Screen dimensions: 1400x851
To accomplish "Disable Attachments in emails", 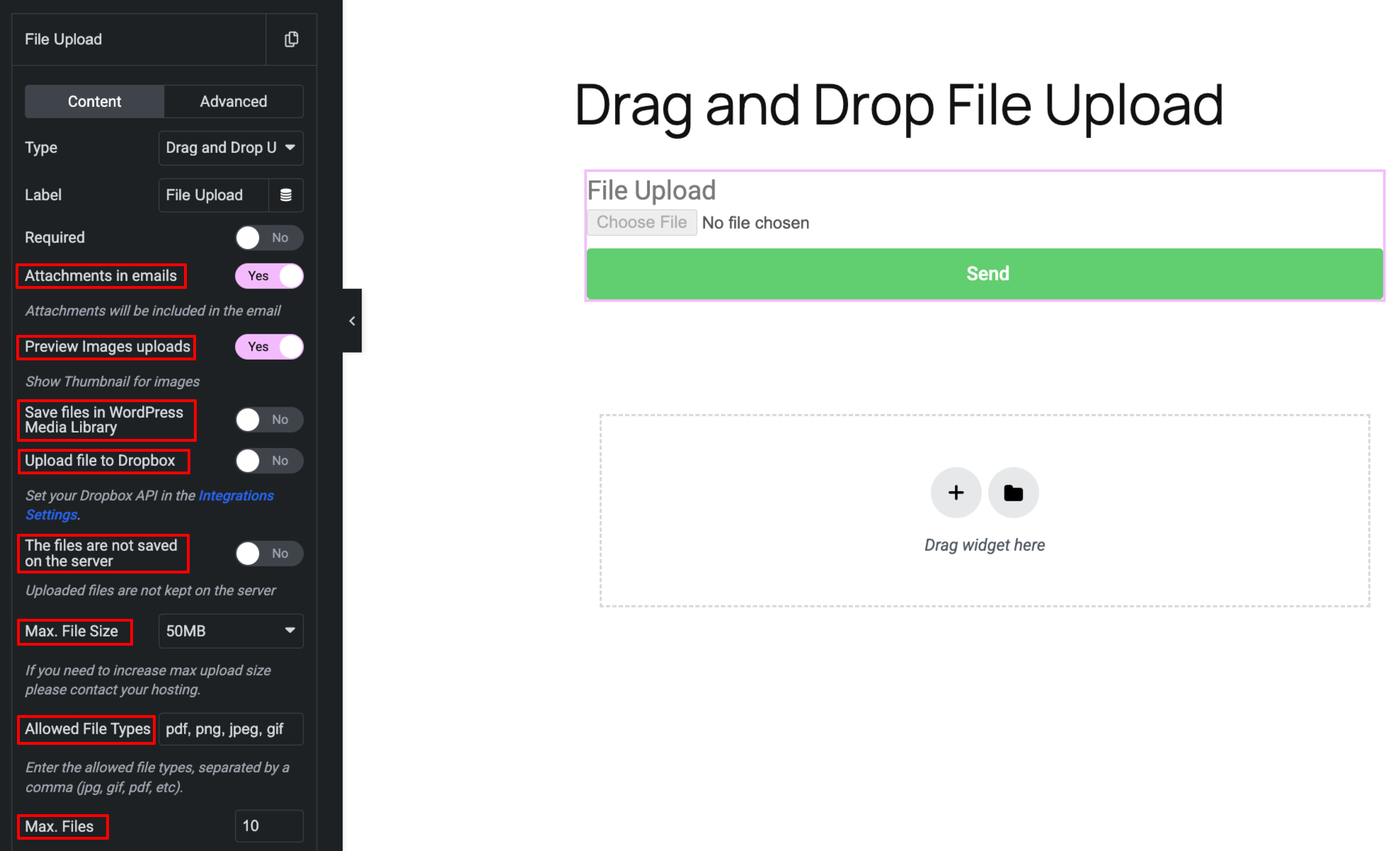I will 269,276.
